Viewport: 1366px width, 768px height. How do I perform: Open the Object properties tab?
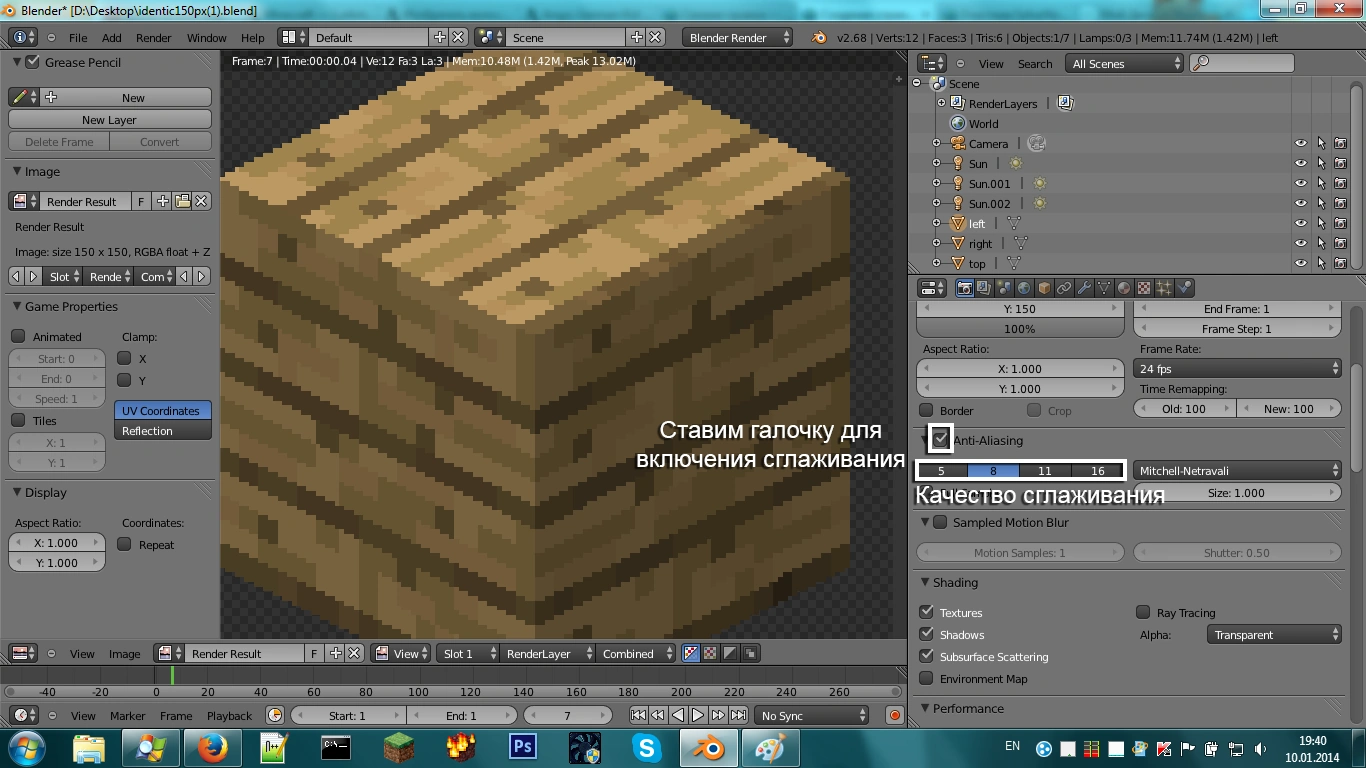coord(1045,288)
